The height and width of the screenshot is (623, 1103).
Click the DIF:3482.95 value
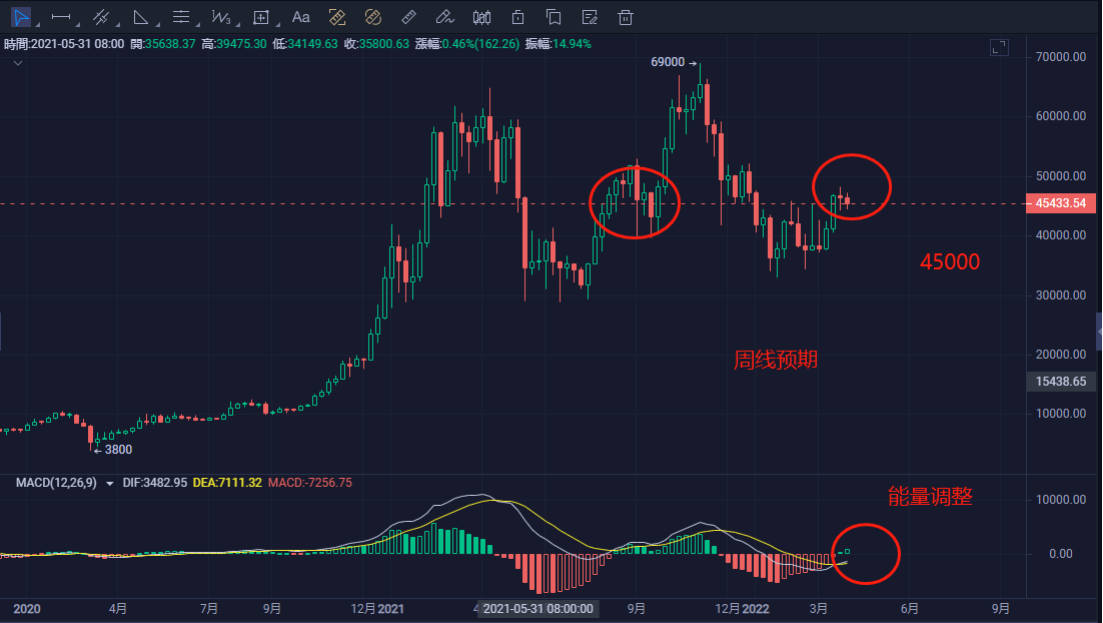pyautogui.click(x=155, y=482)
